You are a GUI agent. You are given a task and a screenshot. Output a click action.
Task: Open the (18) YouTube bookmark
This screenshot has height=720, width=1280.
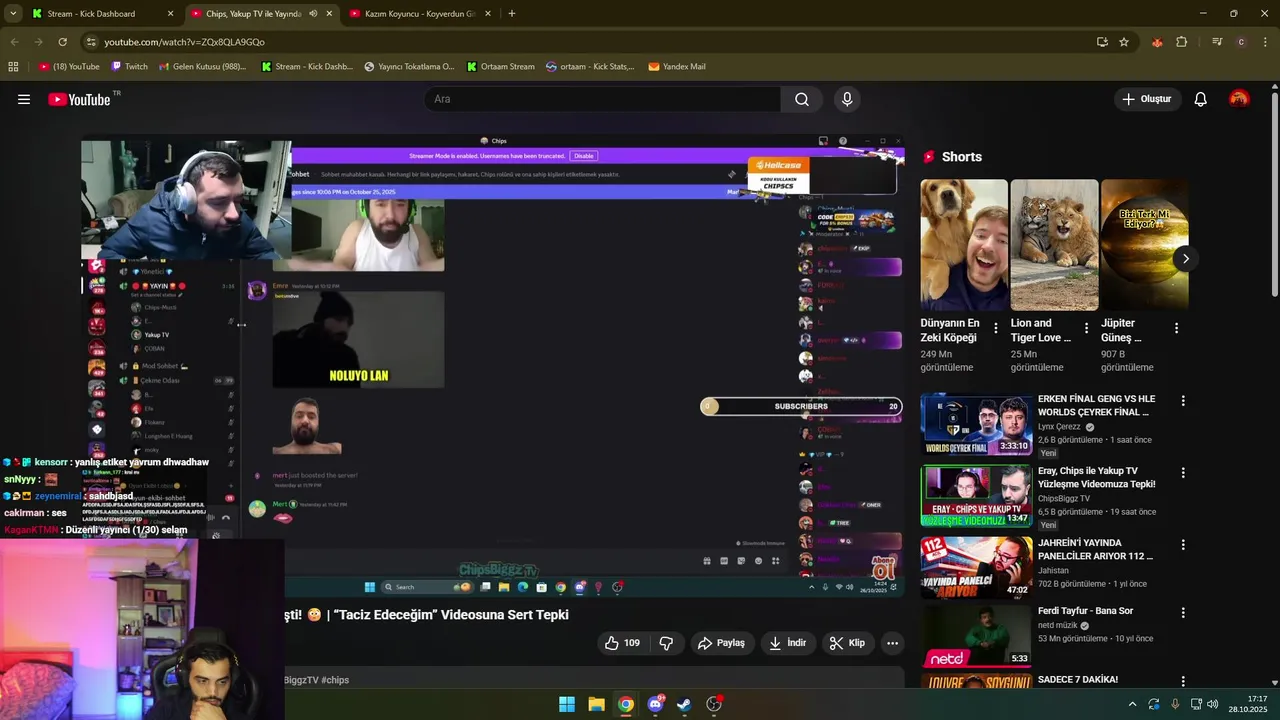tap(70, 67)
